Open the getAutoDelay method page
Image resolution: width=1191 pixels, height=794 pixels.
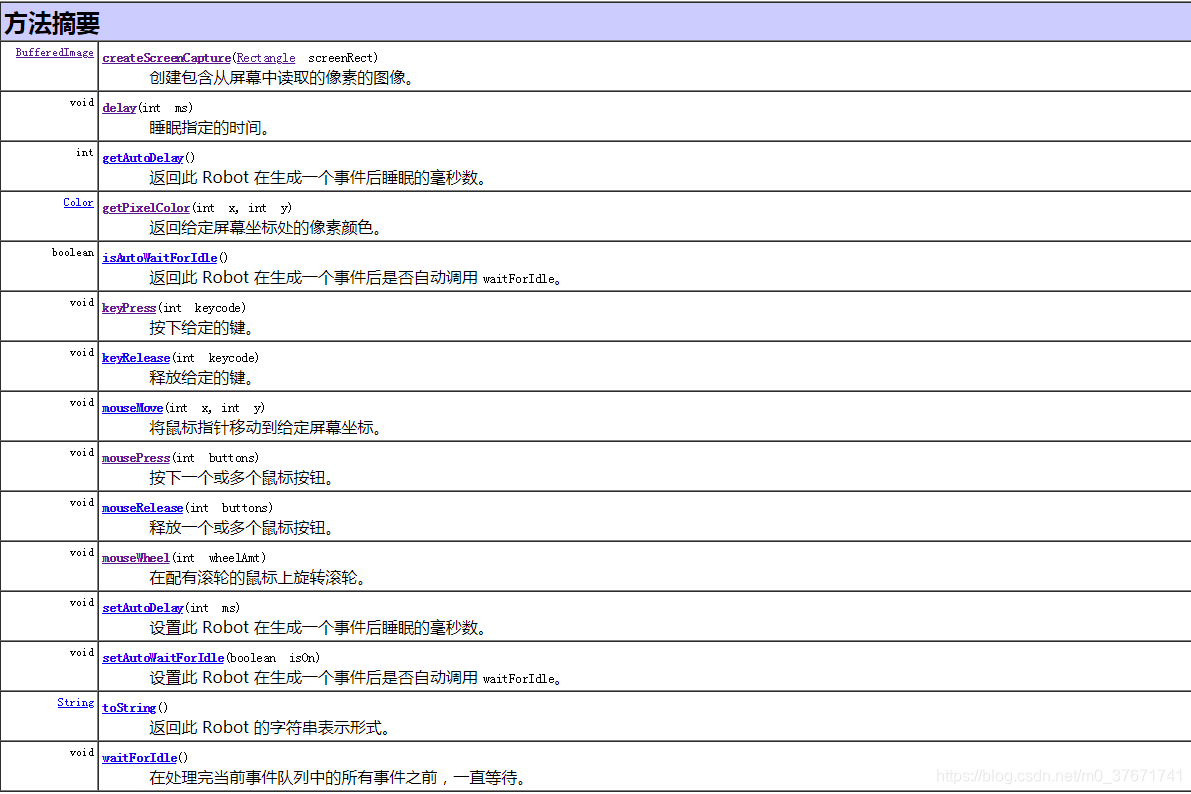142,157
